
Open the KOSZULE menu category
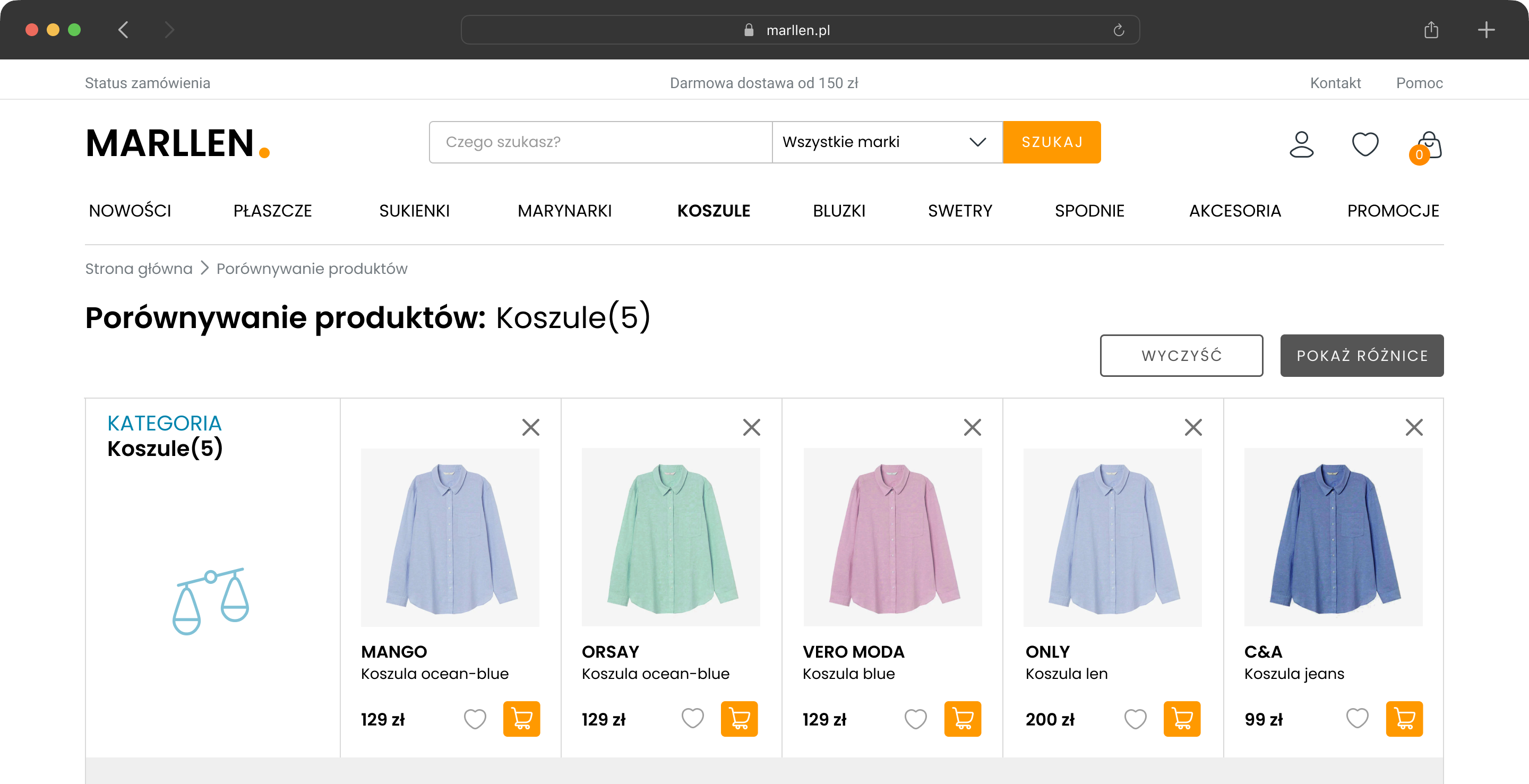[x=714, y=211]
